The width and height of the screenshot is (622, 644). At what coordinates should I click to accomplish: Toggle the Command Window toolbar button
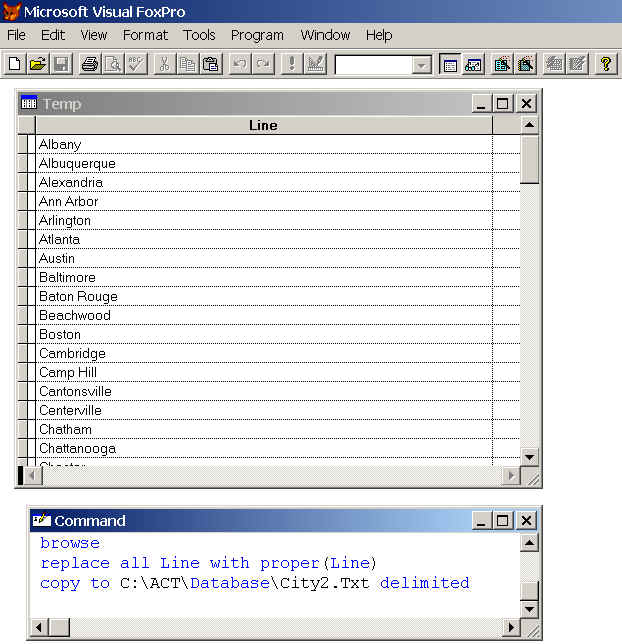click(450, 64)
